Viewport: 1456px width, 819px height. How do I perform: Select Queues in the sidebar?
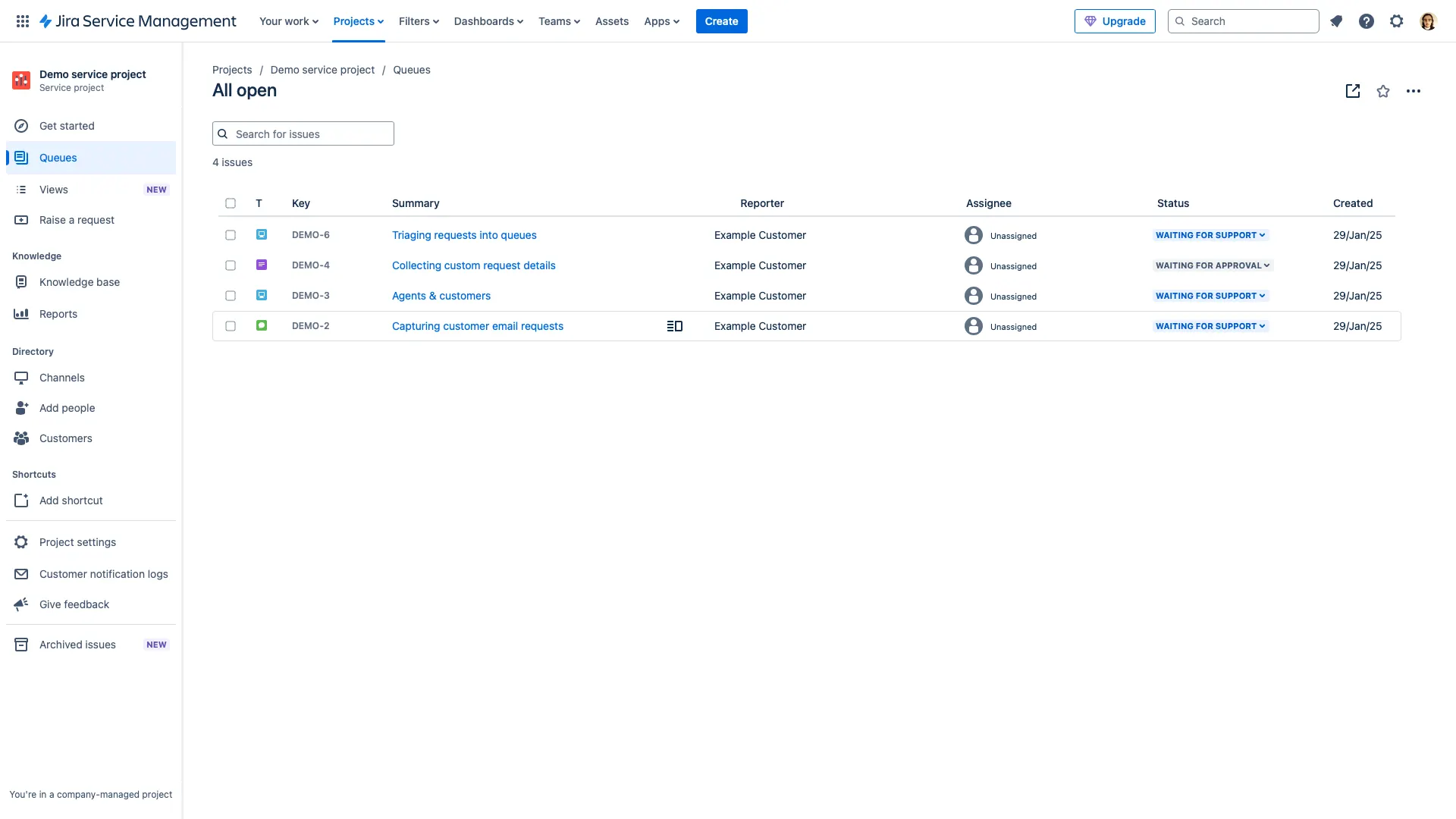coord(91,158)
